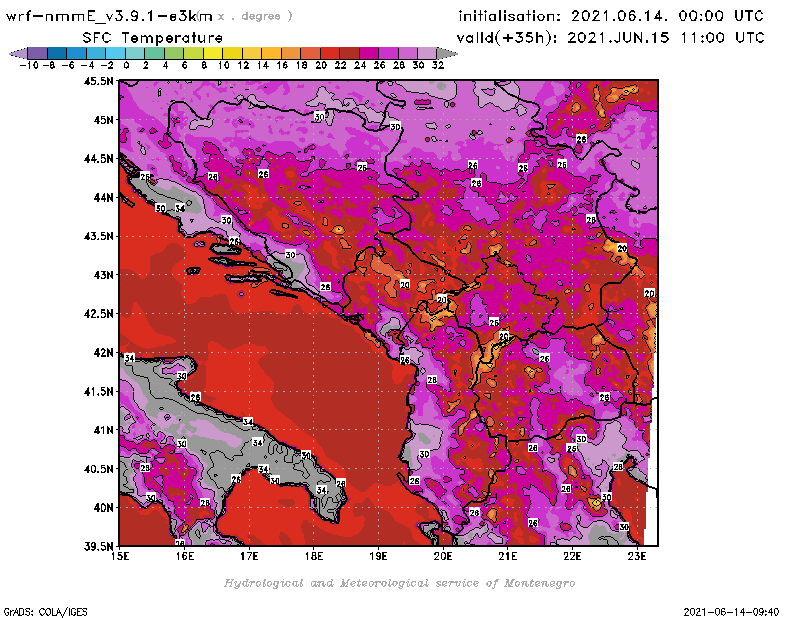Click the 'GrADS: COLA/IGES' footer text
This screenshot has width=800, height=618.
(45, 612)
